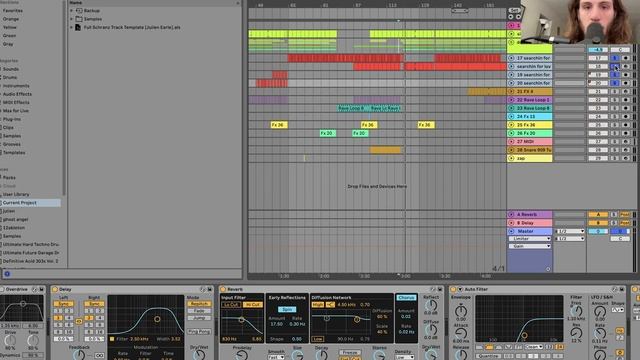Screen dimensions: 640x360
Task: Click the Delay stereo link icon
Action: pyautogui.click(x=79, y=322)
